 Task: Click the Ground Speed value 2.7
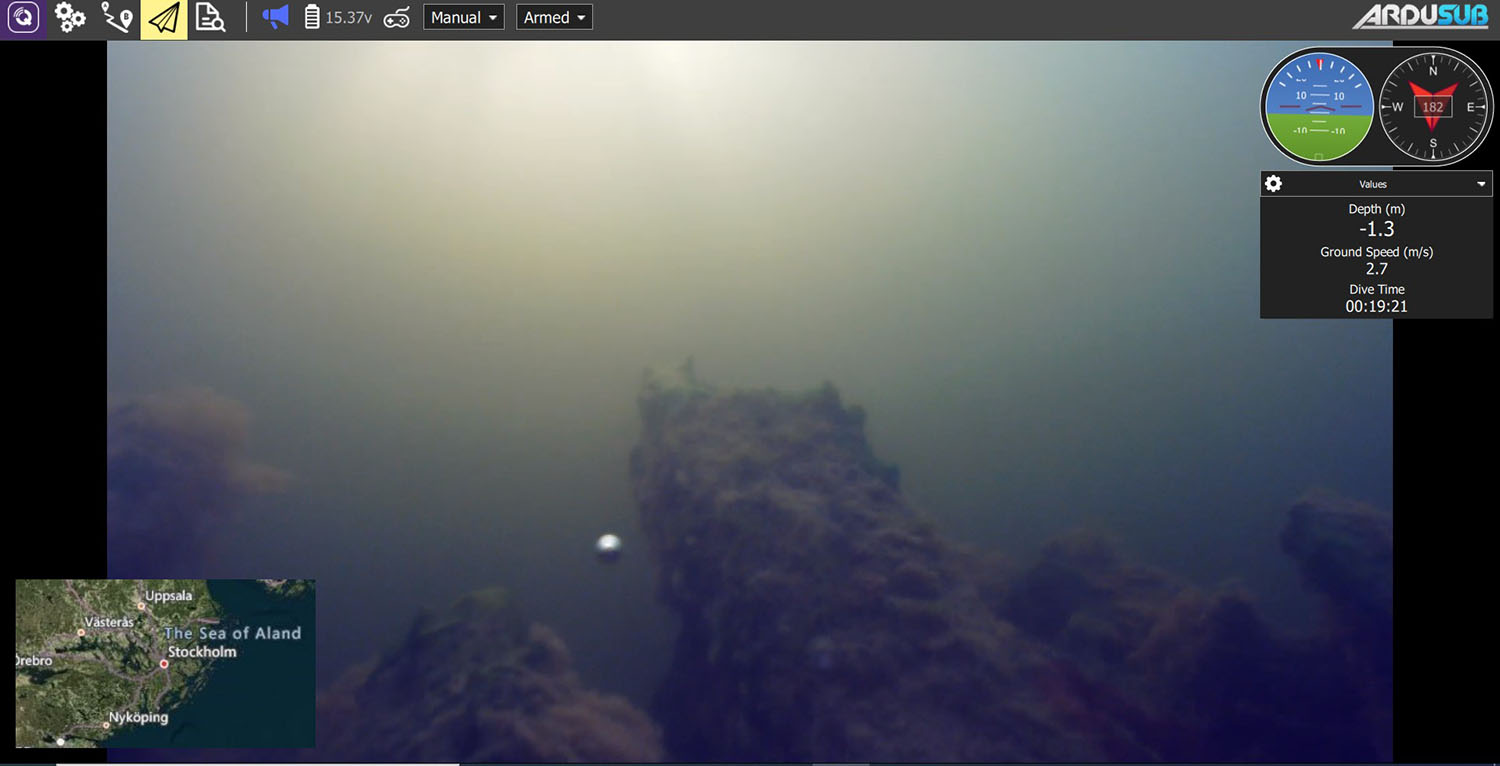[x=1376, y=269]
